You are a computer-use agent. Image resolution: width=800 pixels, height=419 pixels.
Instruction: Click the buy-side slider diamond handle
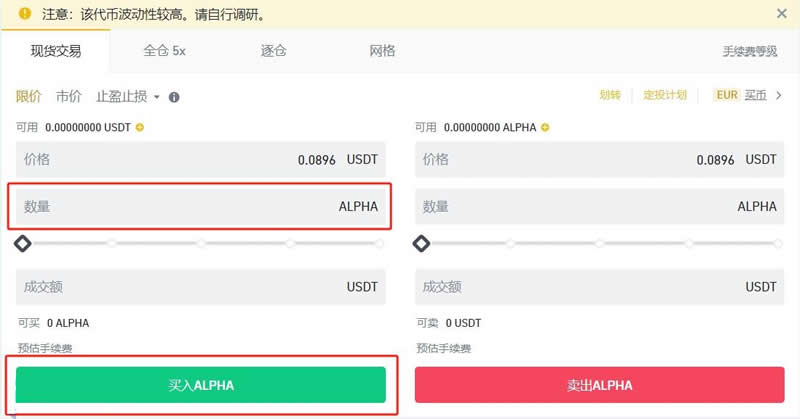(22, 243)
